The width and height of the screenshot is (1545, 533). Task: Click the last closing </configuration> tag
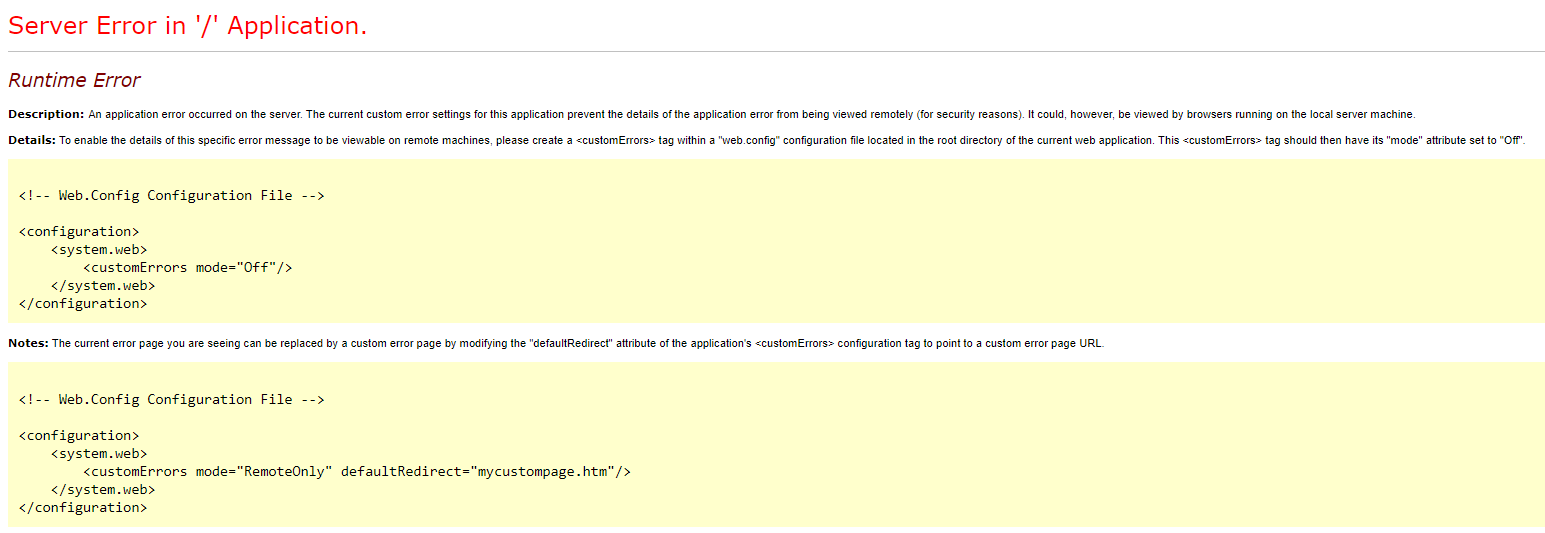pos(83,507)
